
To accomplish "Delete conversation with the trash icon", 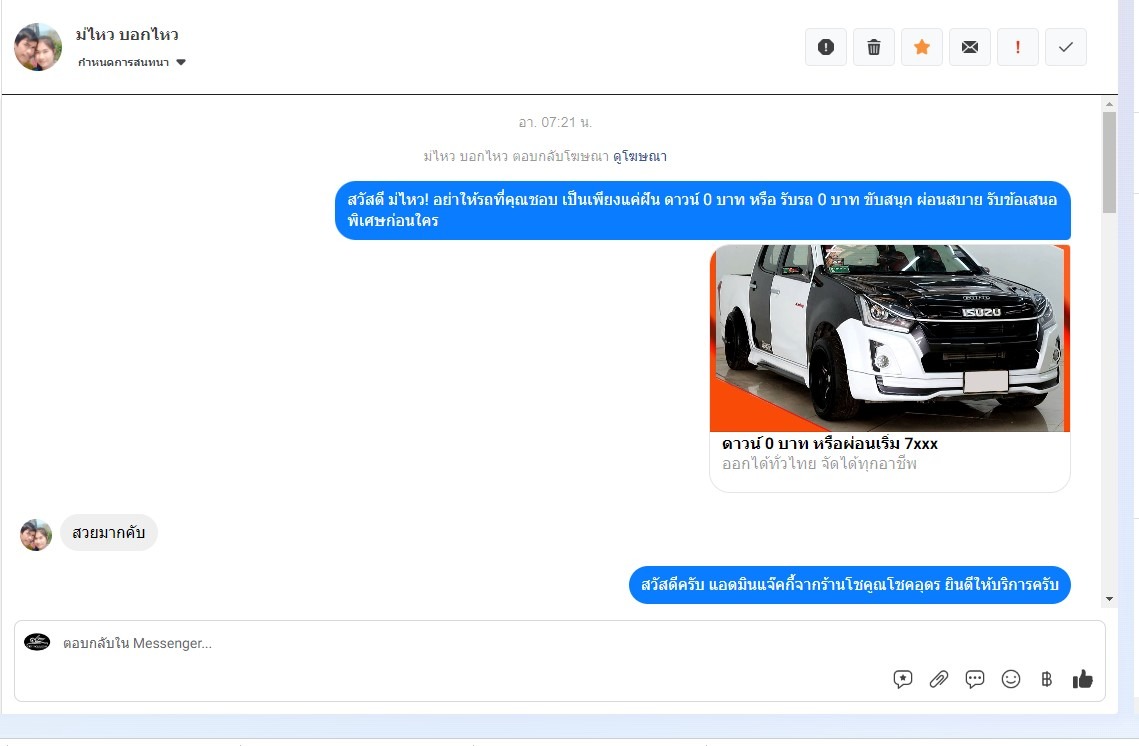I will 874,47.
